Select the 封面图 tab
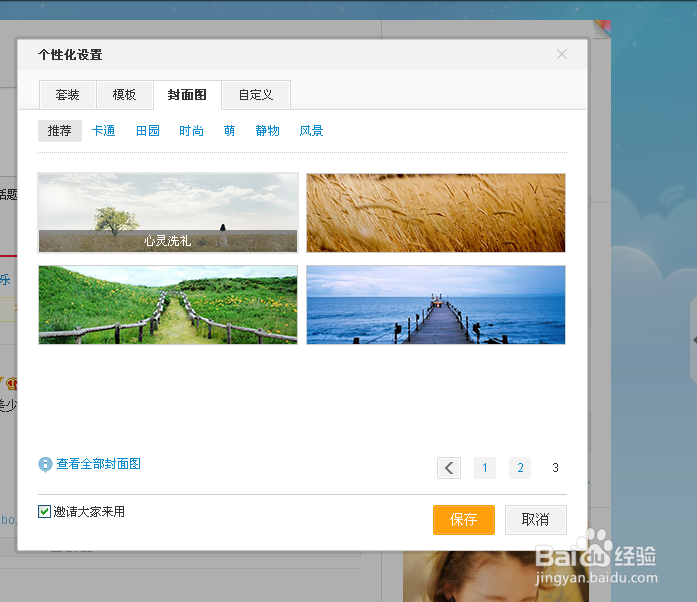 tap(187, 95)
